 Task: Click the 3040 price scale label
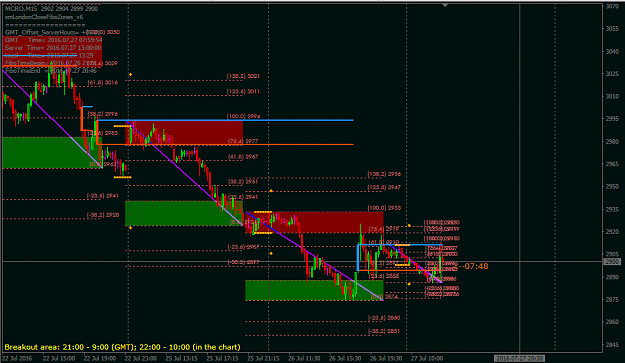pyautogui.click(x=612, y=51)
